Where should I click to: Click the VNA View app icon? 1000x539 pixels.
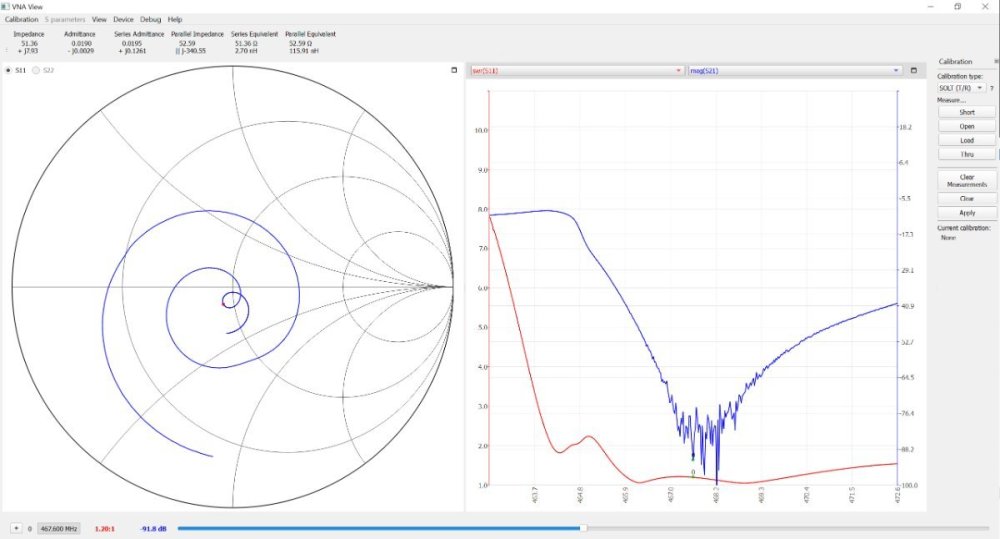(x=6, y=6)
